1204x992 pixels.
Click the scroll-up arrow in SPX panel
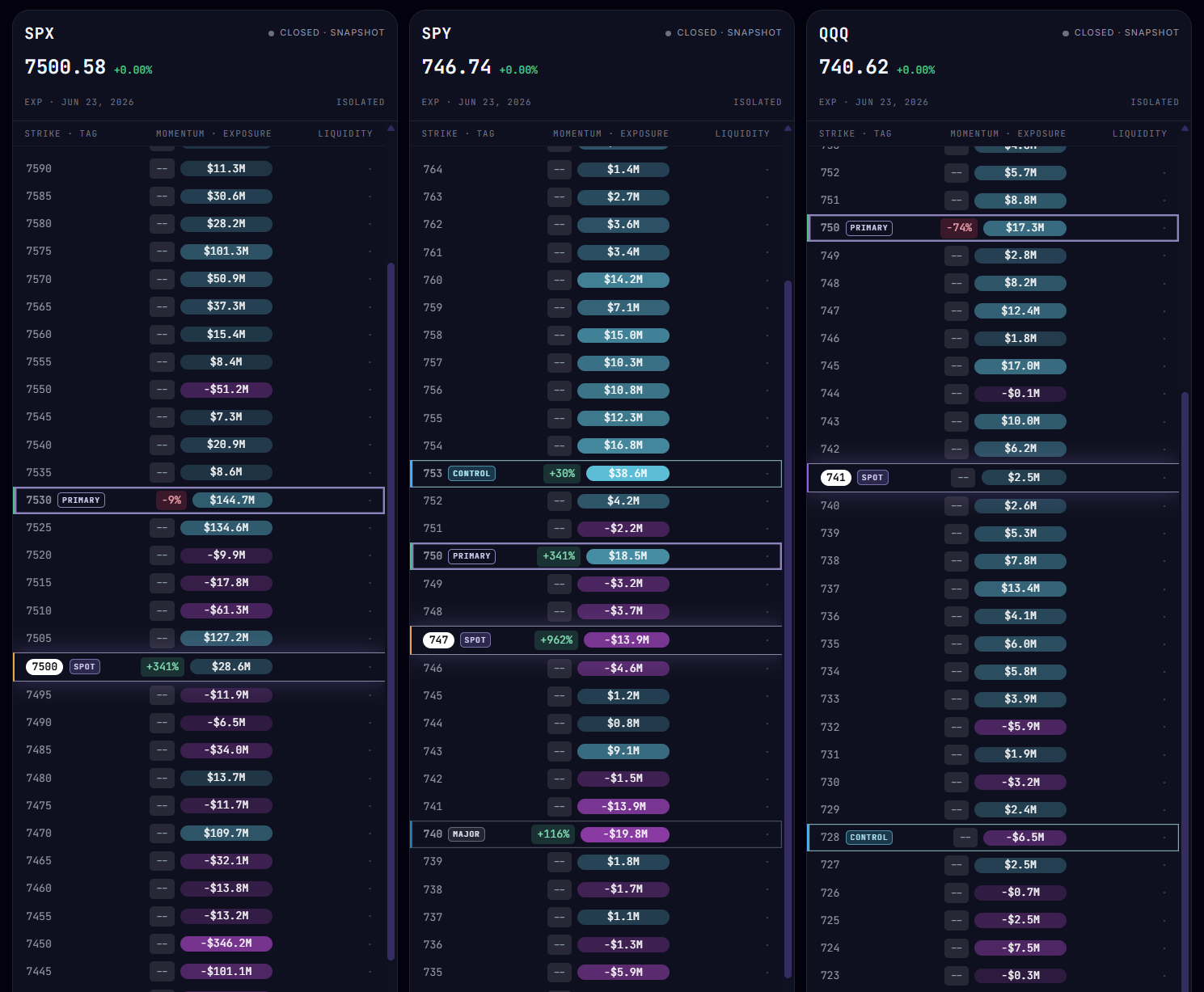(x=391, y=128)
